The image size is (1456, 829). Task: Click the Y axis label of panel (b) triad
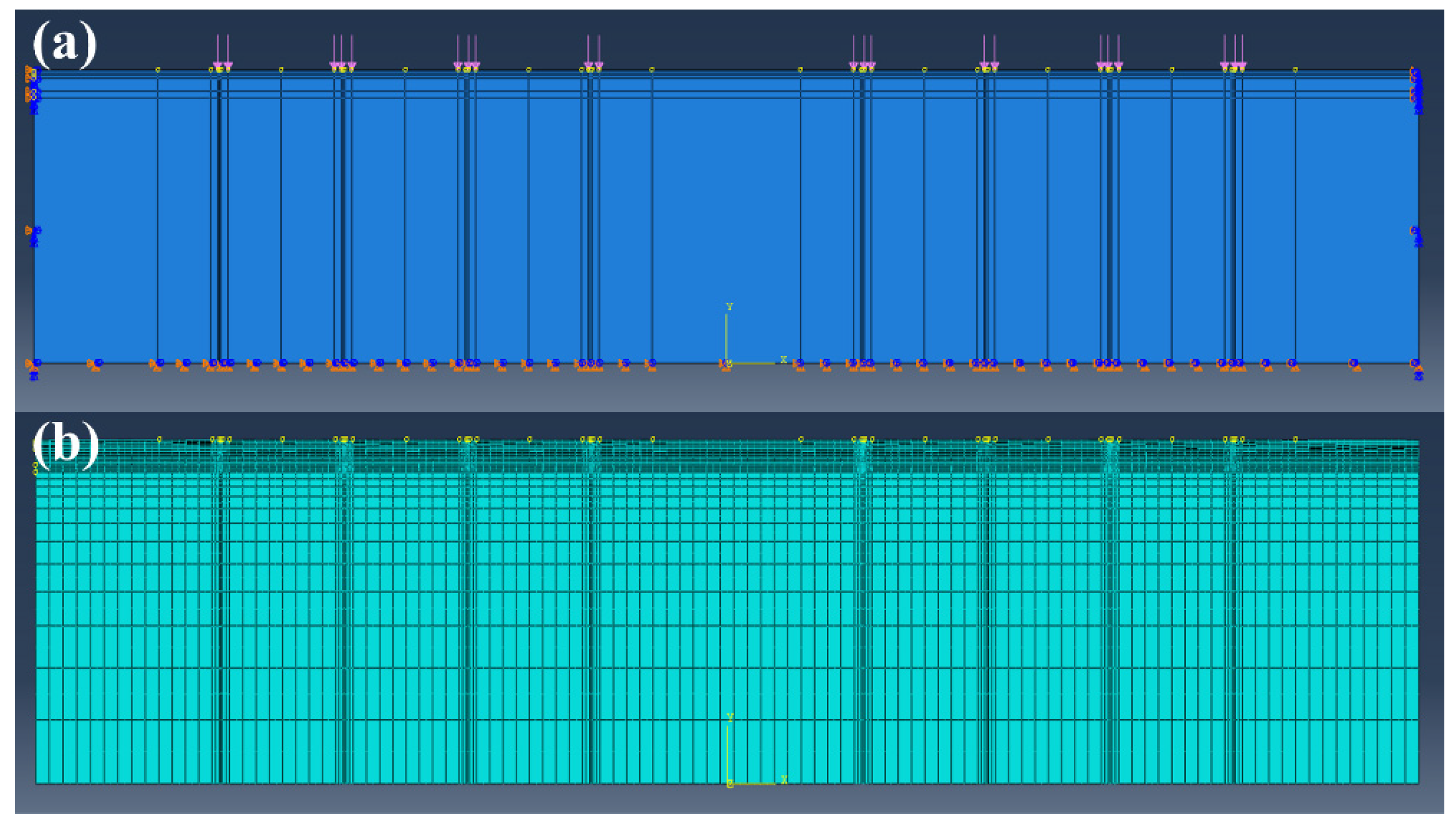(730, 718)
